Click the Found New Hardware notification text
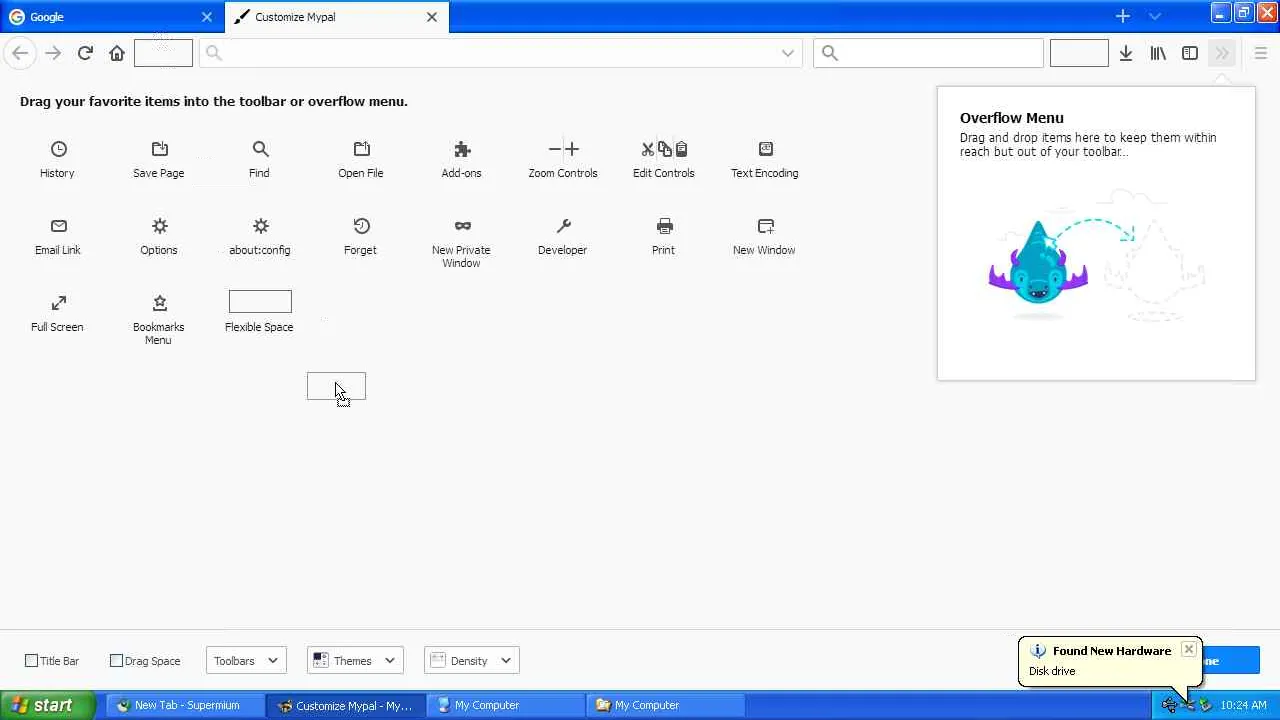The height and width of the screenshot is (720, 1280). [1112, 651]
